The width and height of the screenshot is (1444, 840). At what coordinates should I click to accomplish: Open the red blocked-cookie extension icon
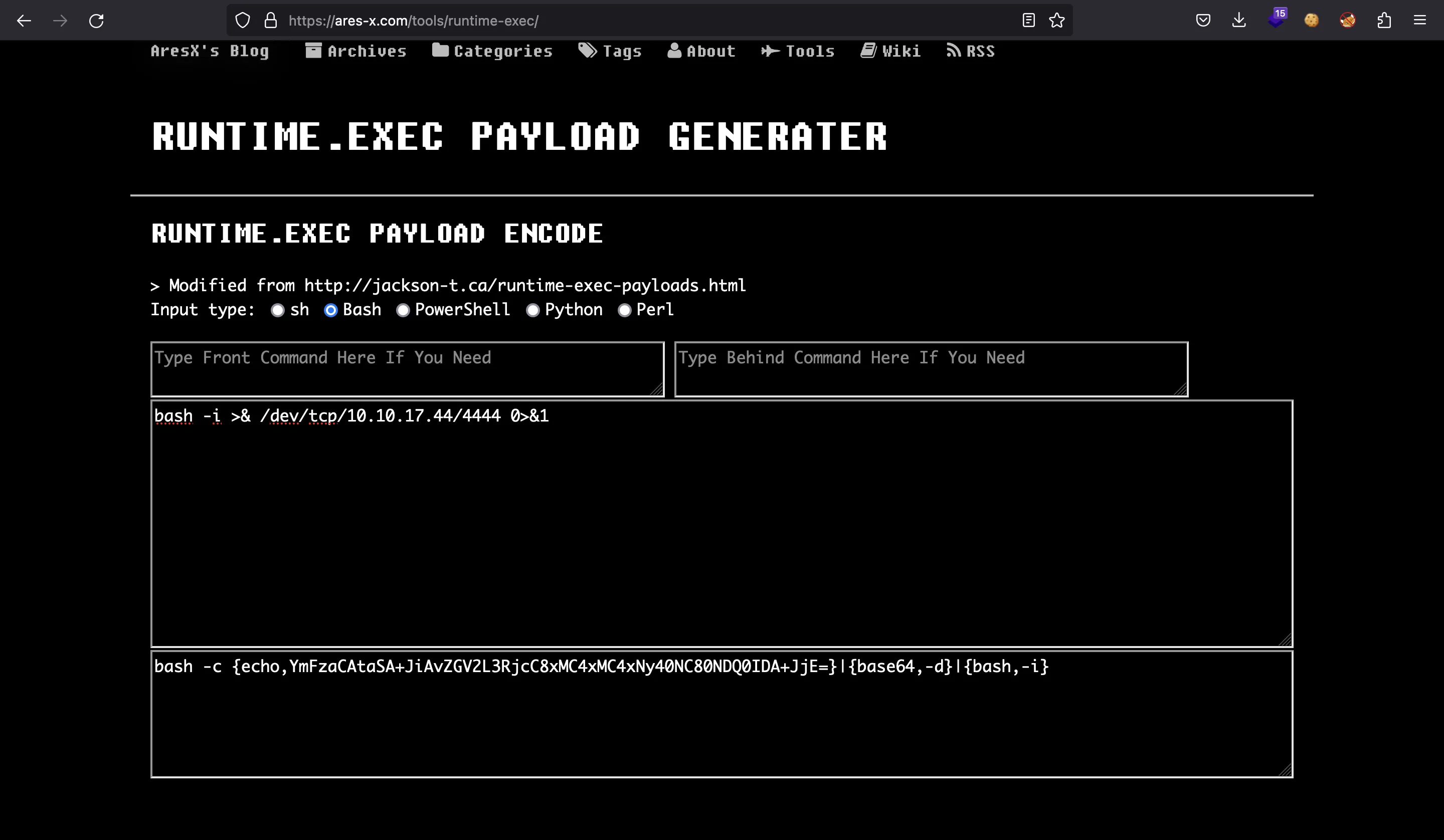coord(1348,21)
